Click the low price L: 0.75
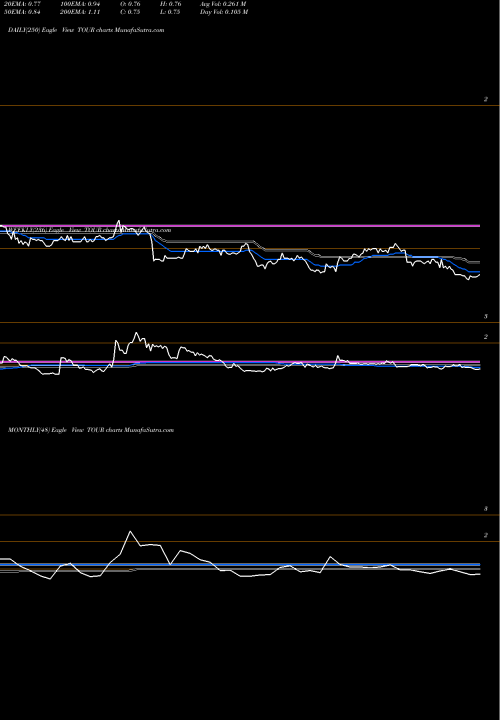Image resolution: width=500 pixels, height=720 pixels. [170, 12]
